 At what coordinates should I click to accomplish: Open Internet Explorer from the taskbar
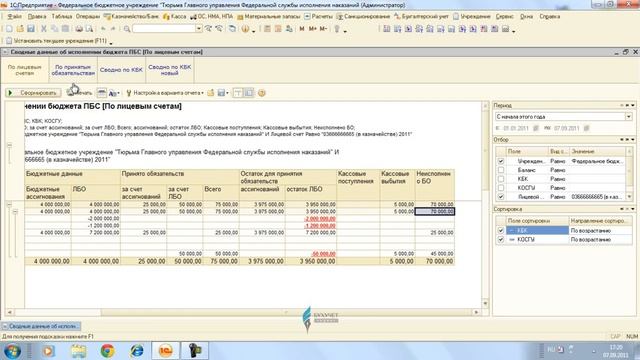tap(136, 351)
